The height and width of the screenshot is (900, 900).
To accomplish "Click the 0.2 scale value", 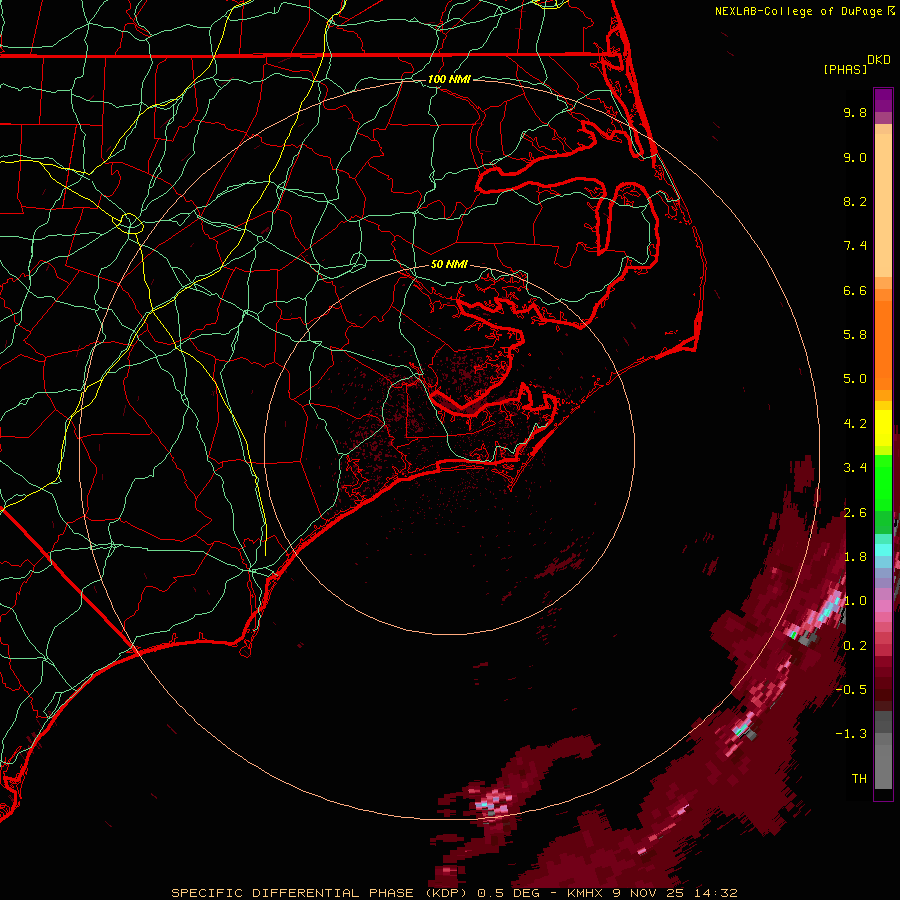I will tap(855, 645).
